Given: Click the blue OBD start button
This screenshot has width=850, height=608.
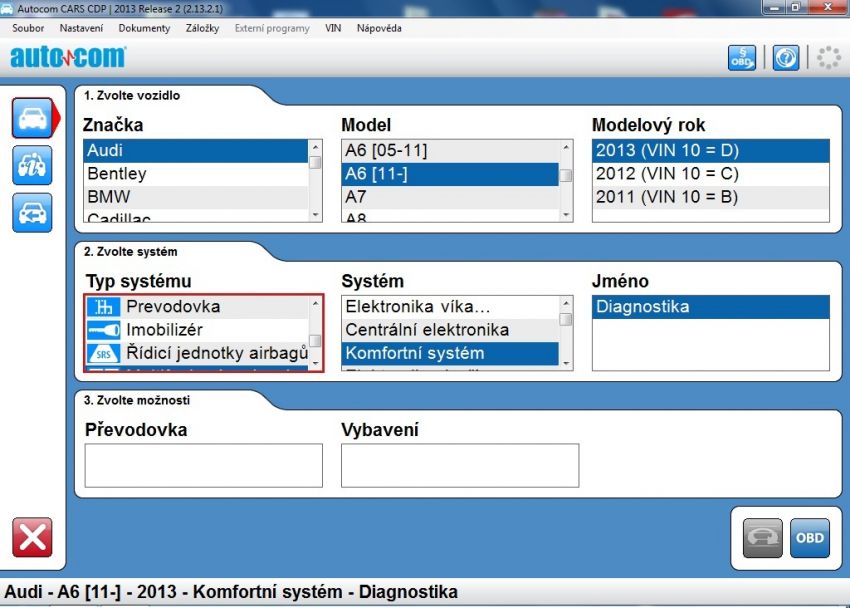Looking at the screenshot, I should (810, 538).
